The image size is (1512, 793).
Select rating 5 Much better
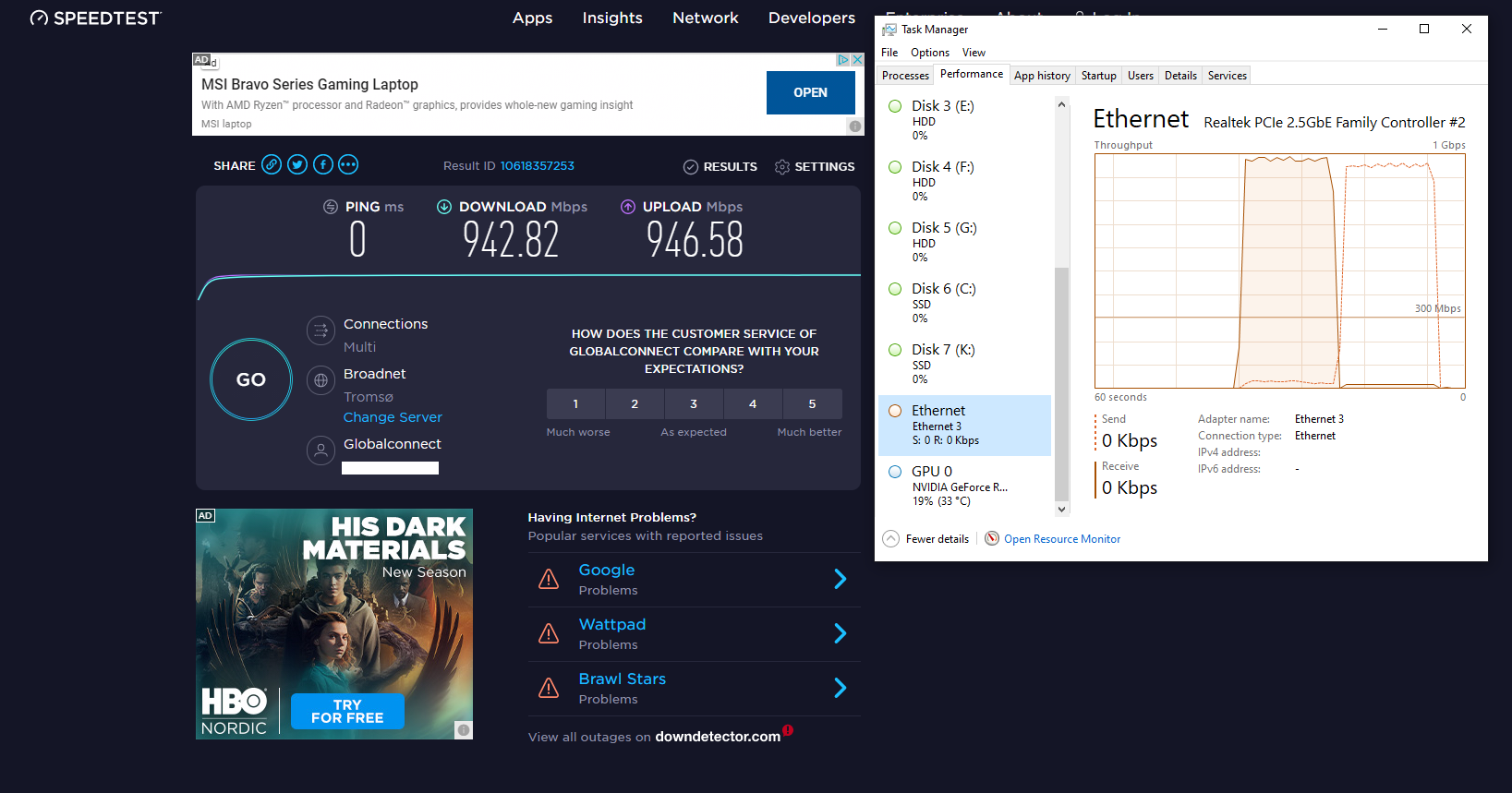pos(813,404)
